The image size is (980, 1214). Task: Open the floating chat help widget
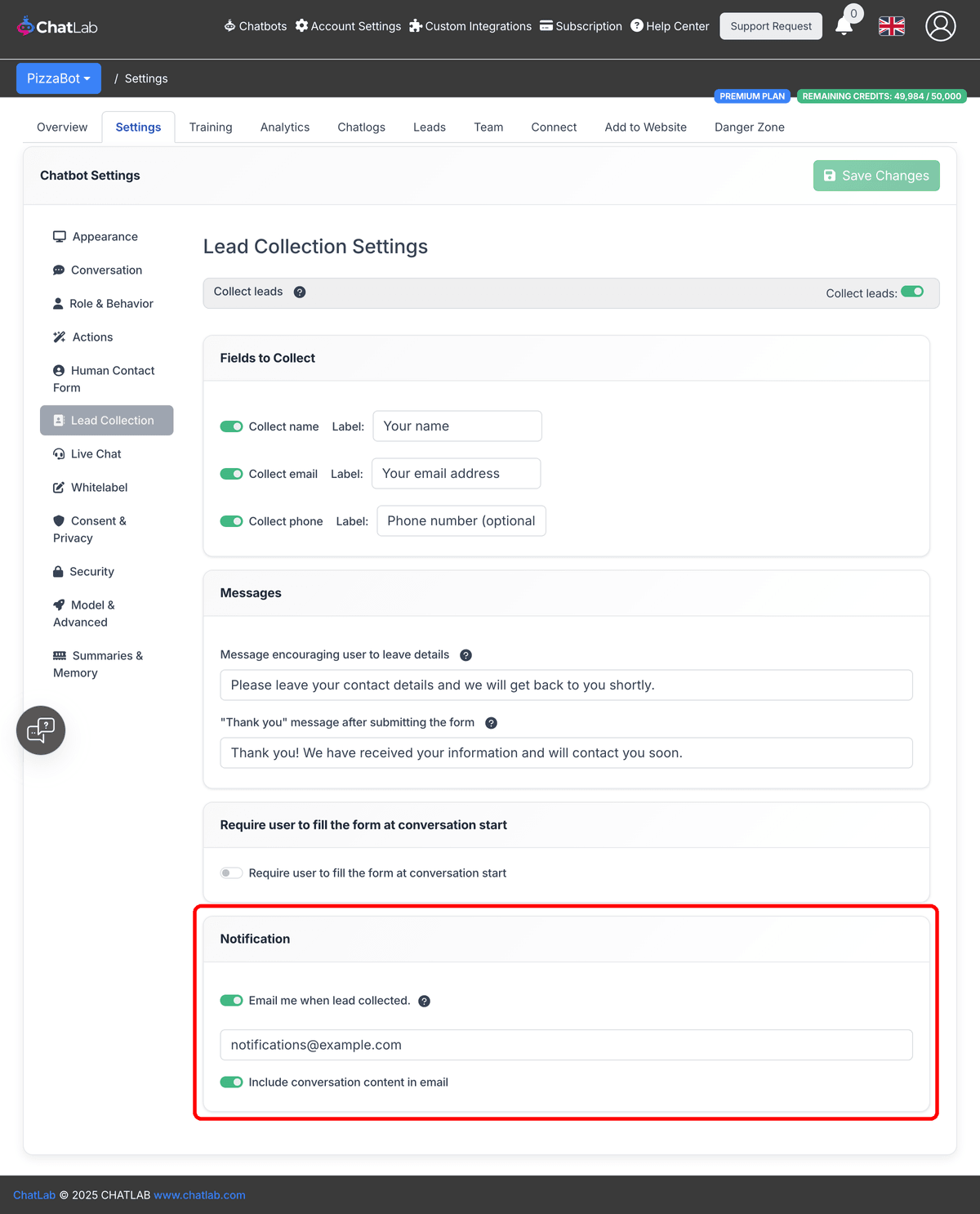(x=41, y=730)
